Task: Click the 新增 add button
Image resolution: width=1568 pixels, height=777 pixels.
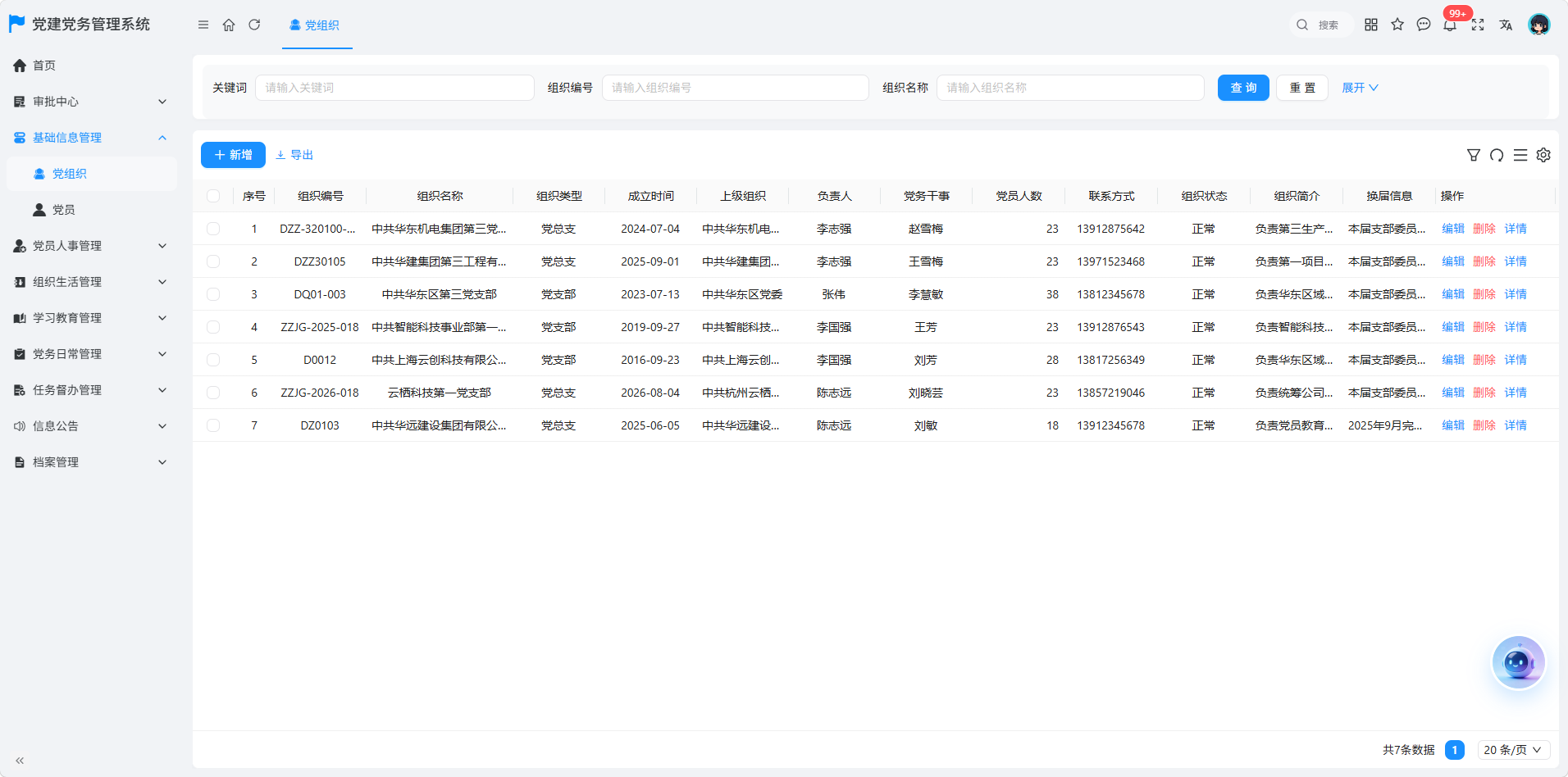Action: [233, 155]
